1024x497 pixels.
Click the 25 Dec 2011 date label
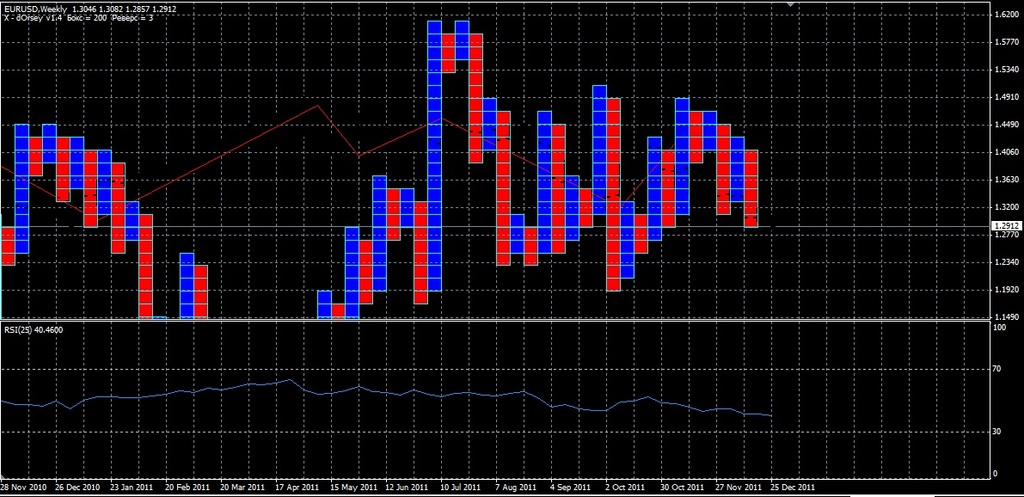[792, 487]
